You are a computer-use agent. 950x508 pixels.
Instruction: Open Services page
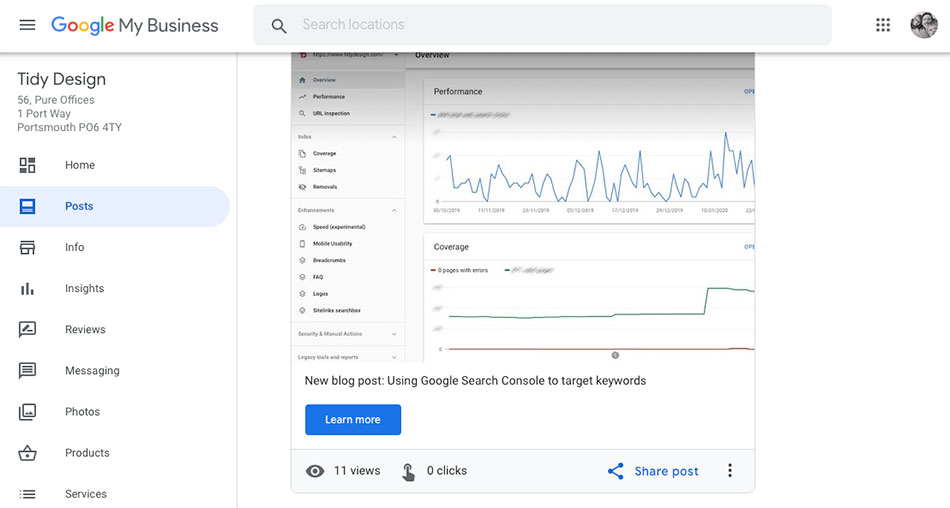(x=85, y=494)
